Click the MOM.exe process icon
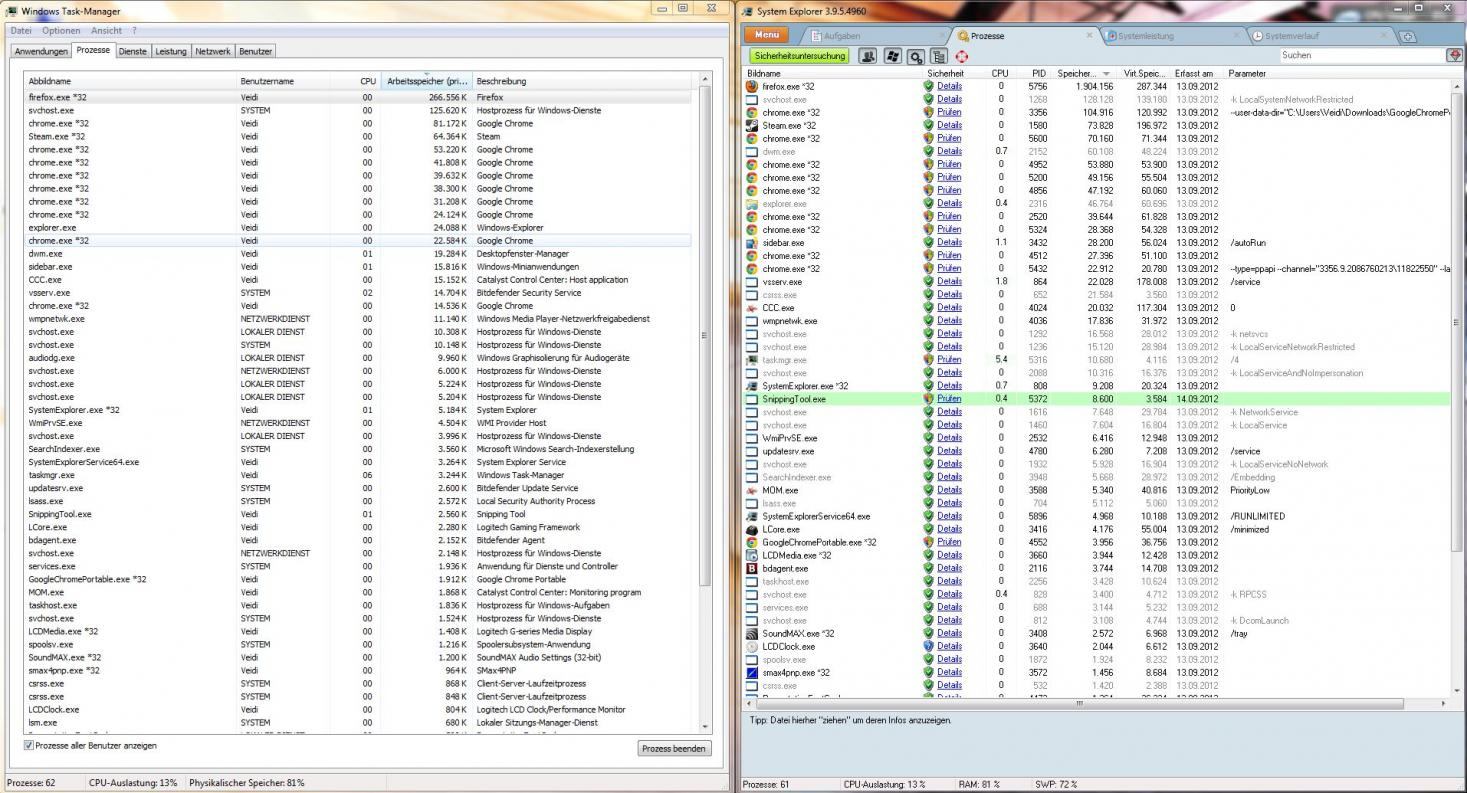The image size is (1467, 793). (x=752, y=490)
